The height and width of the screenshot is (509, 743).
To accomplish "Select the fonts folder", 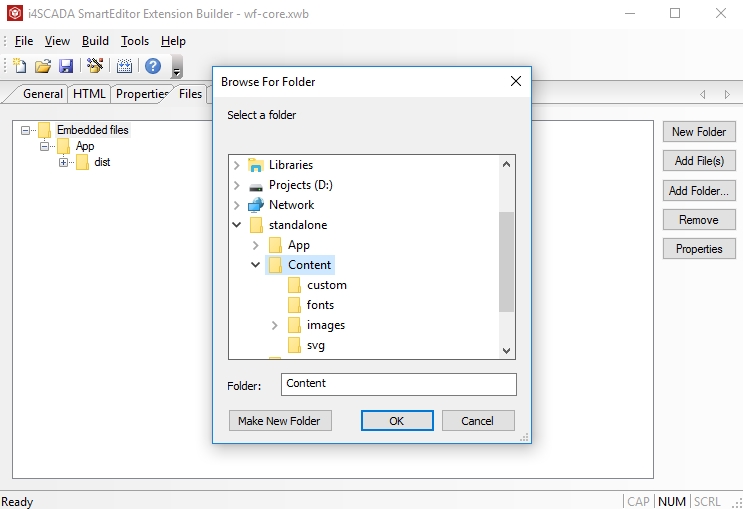I will tap(320, 305).
